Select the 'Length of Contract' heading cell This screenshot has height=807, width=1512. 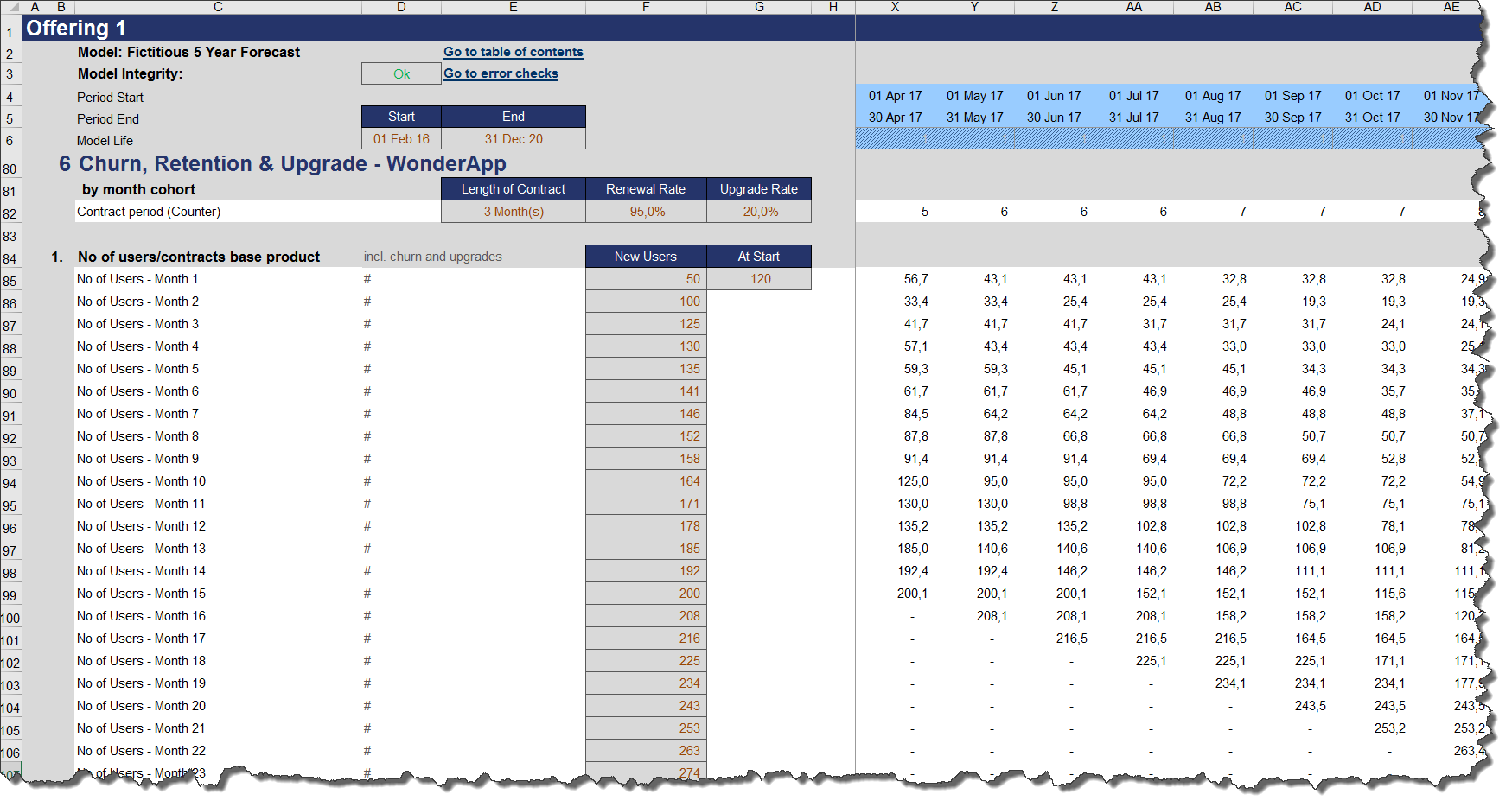pyautogui.click(x=514, y=189)
